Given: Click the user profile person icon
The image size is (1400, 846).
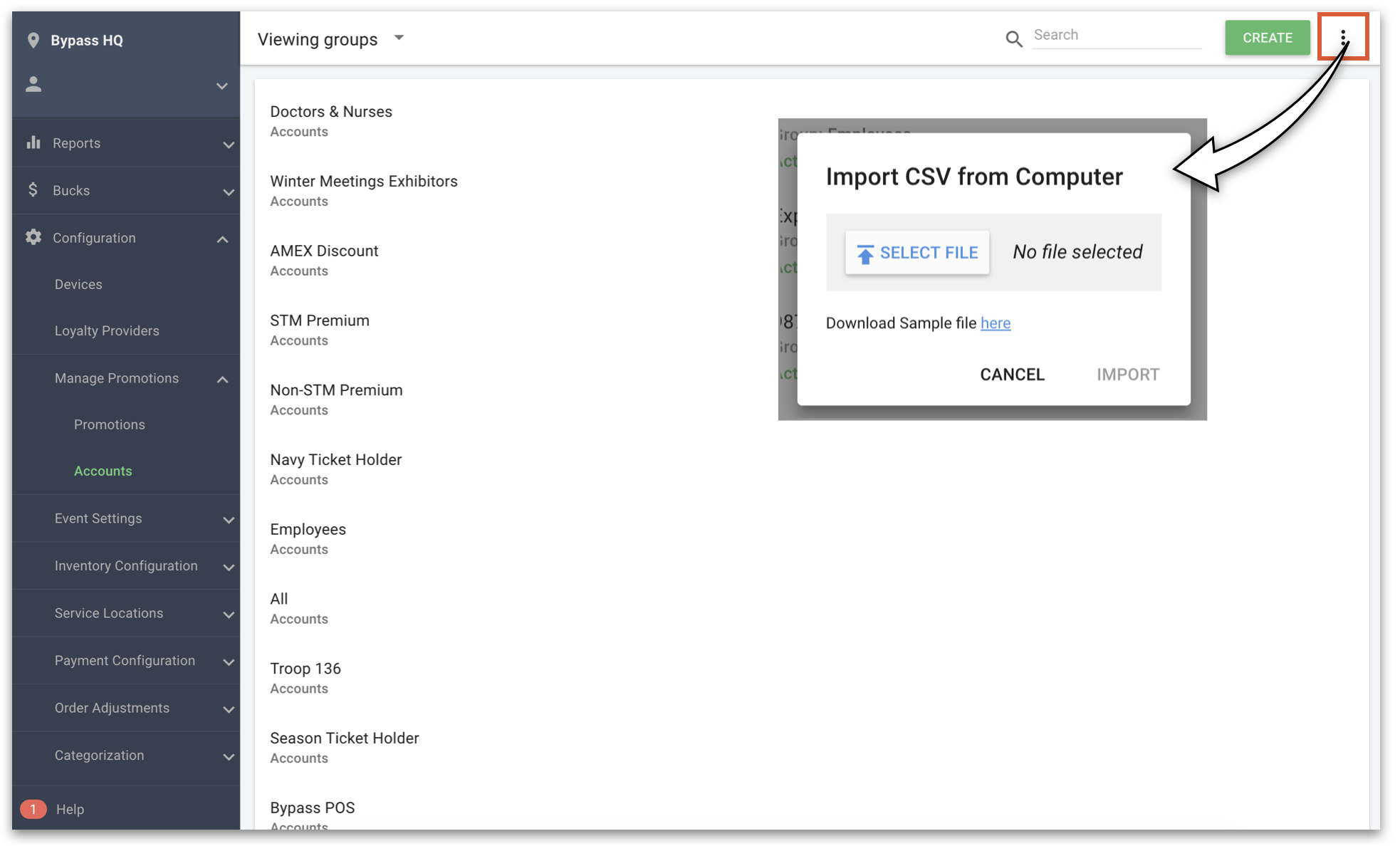Looking at the screenshot, I should coord(33,85).
